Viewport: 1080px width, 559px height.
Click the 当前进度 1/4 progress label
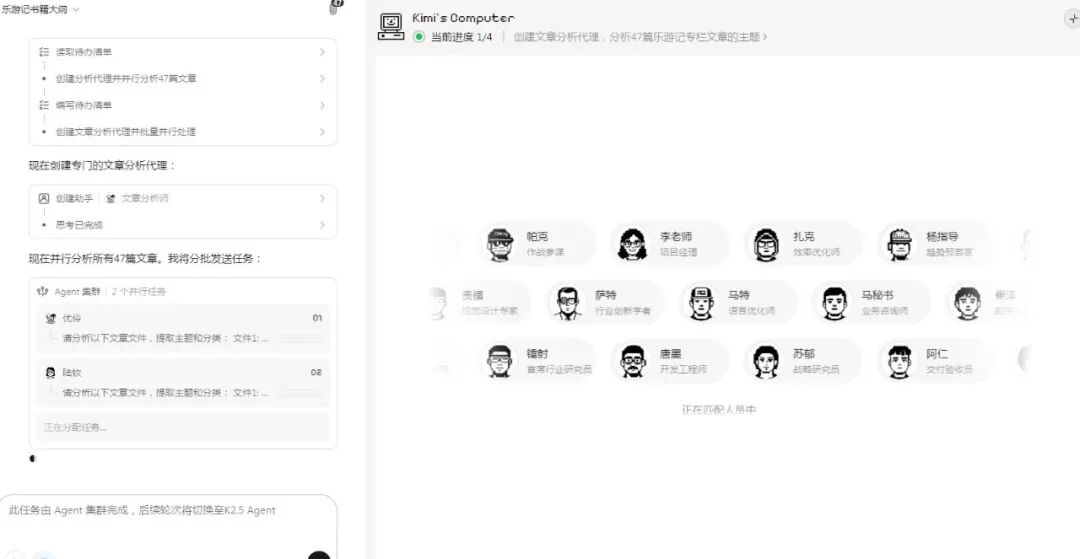coord(461,37)
